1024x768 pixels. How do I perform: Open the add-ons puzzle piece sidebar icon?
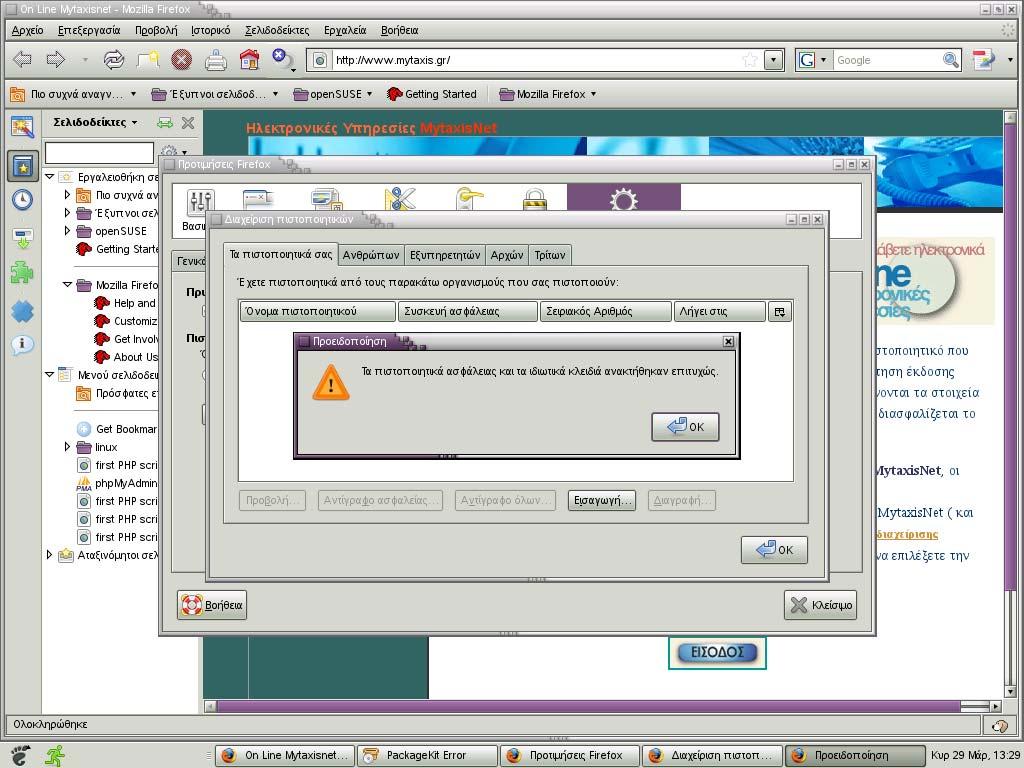(x=23, y=272)
